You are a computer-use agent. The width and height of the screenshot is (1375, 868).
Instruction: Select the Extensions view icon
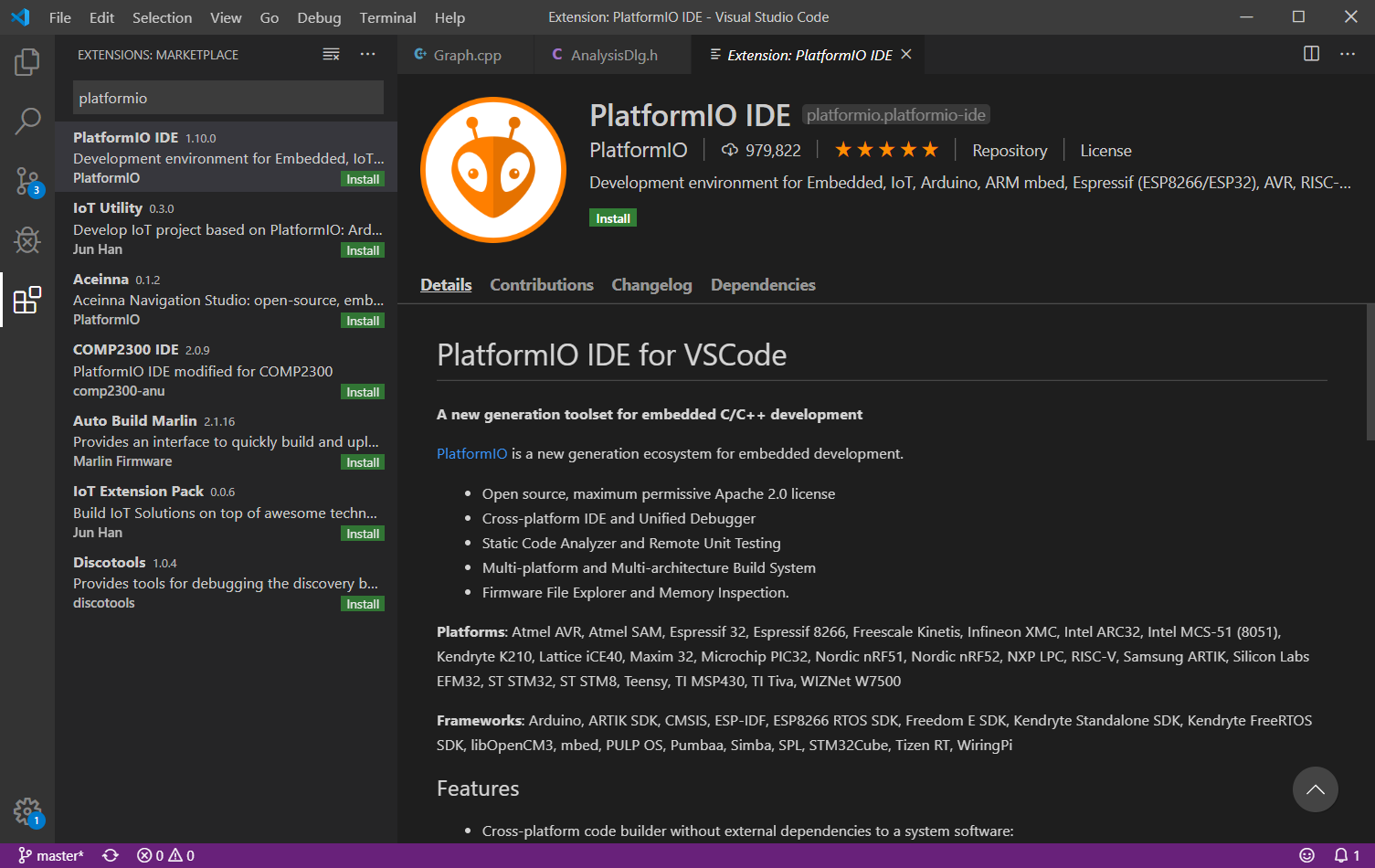click(27, 300)
